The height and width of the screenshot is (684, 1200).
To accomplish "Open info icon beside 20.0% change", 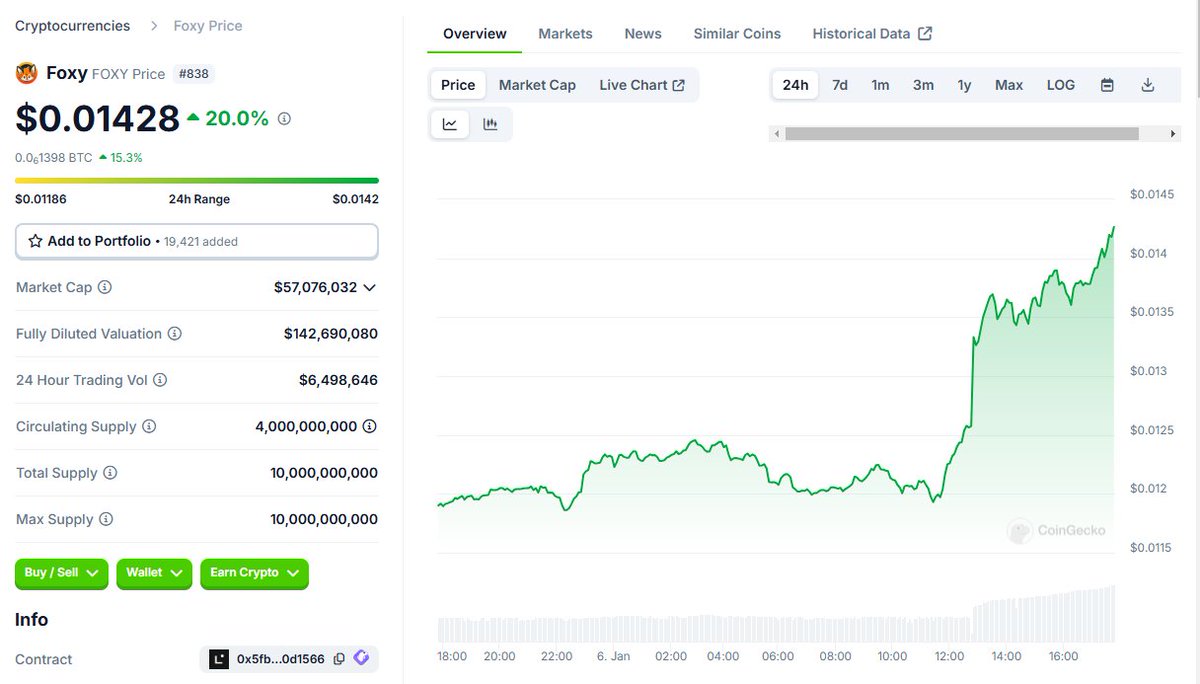I will 284,118.
